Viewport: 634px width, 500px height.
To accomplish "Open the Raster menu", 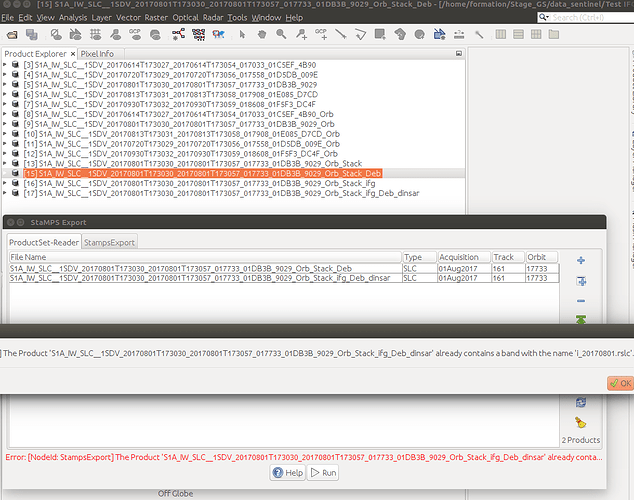I will [x=156, y=18].
